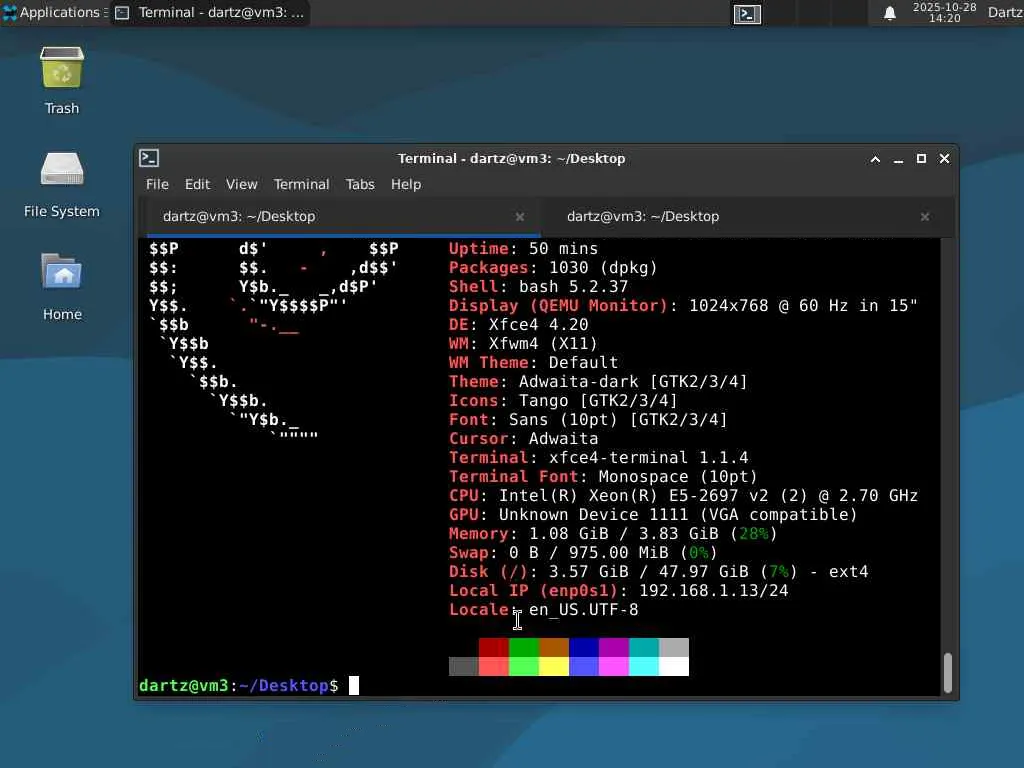Click the "WM Theme: Default" line
This screenshot has height=768, width=1024.
pyautogui.click(x=533, y=362)
